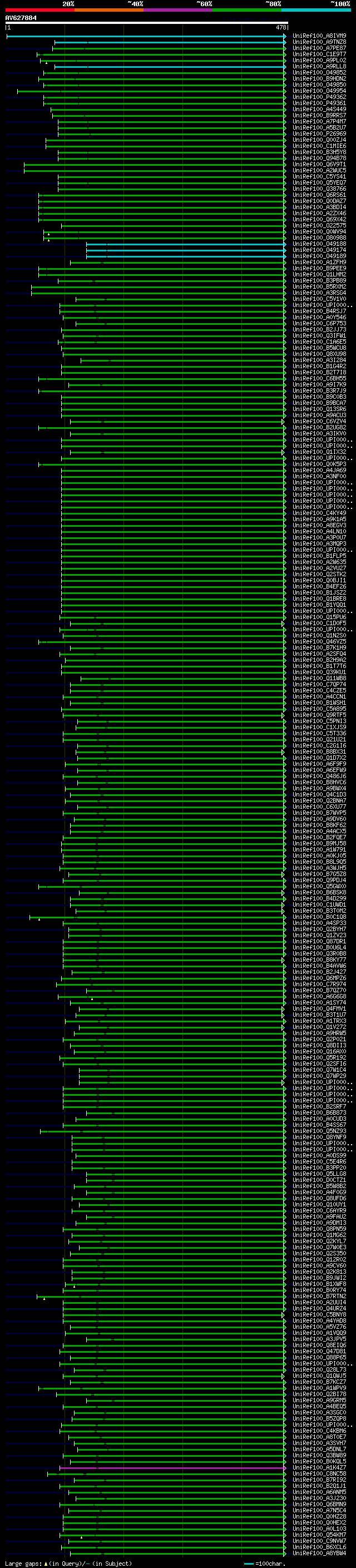
Task: Open hit UniRef100_A7PE87
Action: point(319,48)
